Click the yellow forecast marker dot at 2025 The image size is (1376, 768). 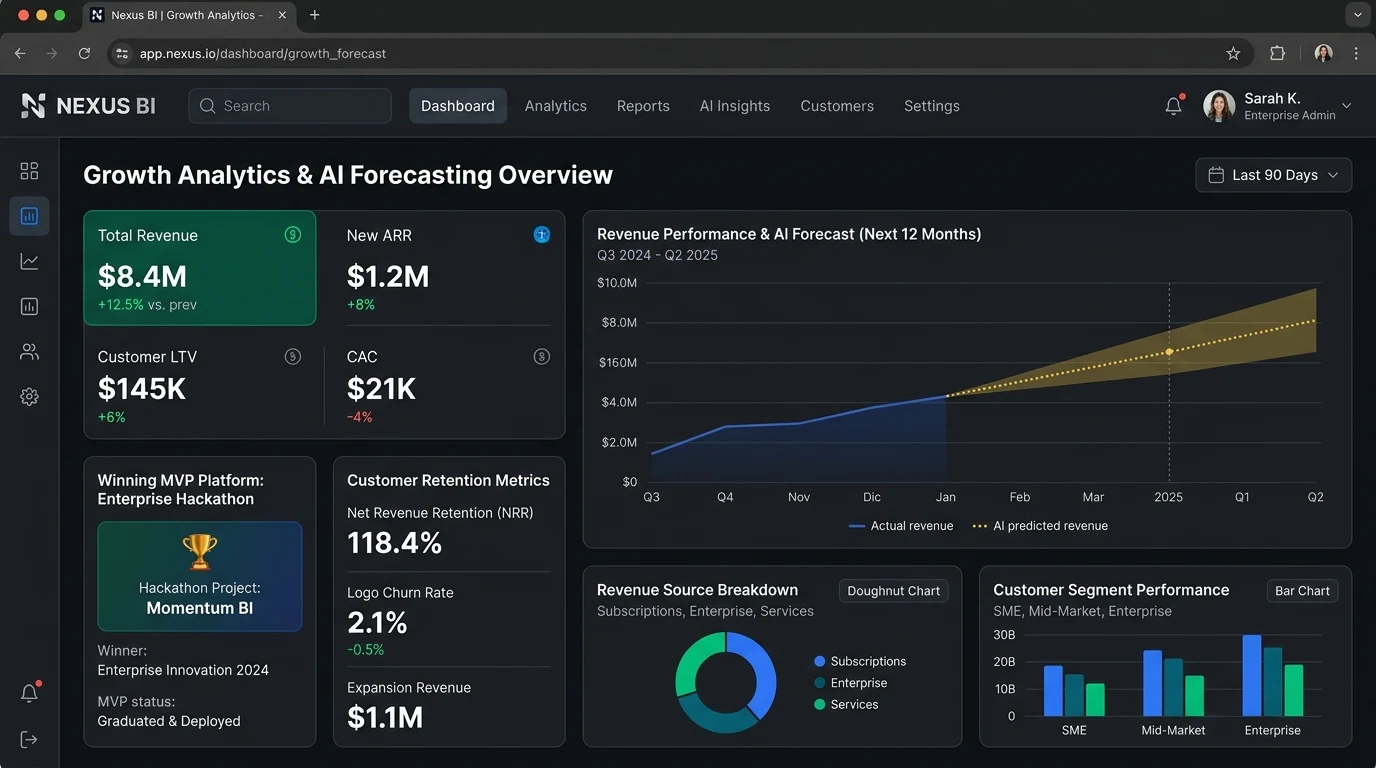1169,352
